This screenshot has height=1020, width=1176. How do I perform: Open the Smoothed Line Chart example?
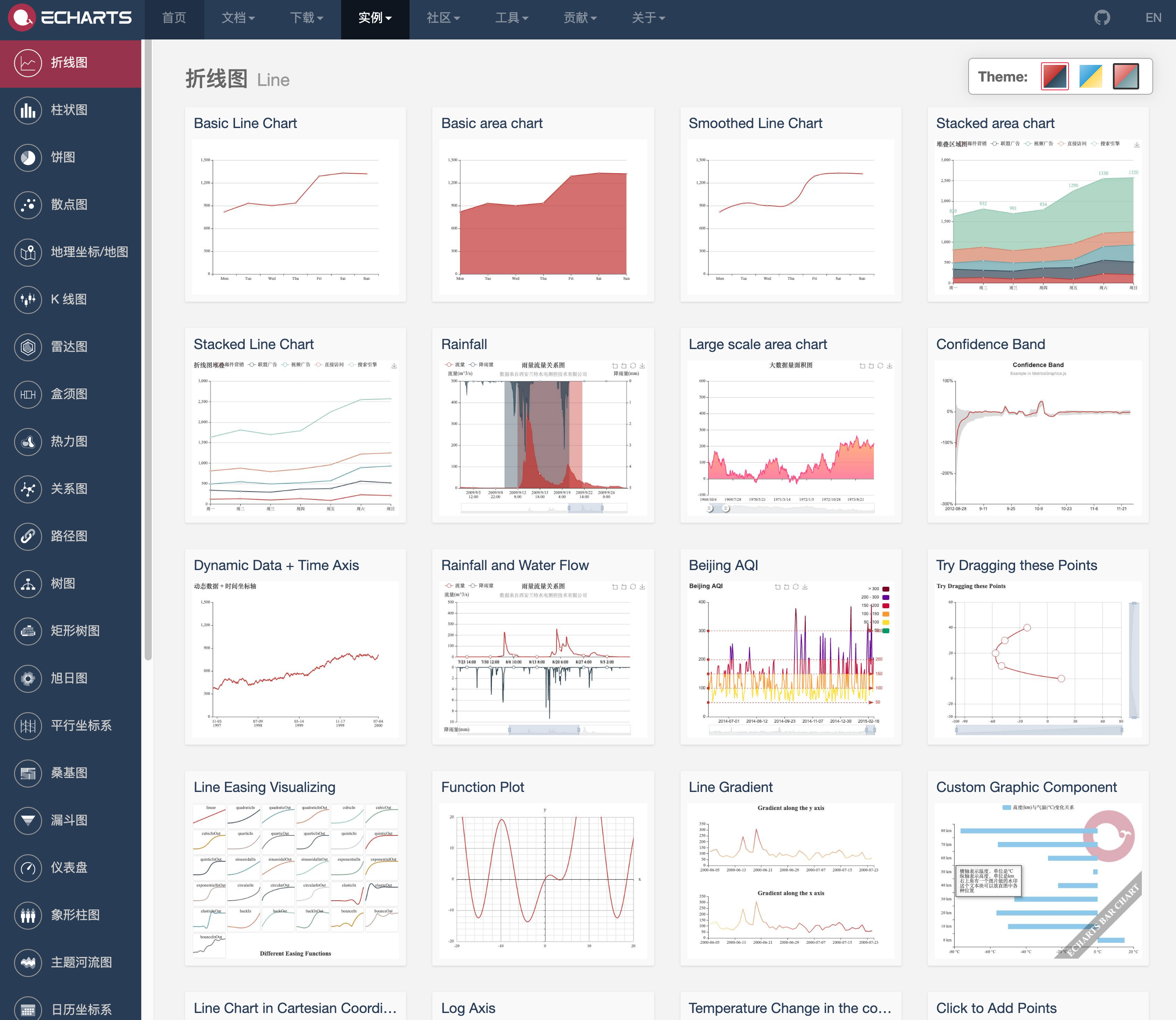[x=791, y=204]
